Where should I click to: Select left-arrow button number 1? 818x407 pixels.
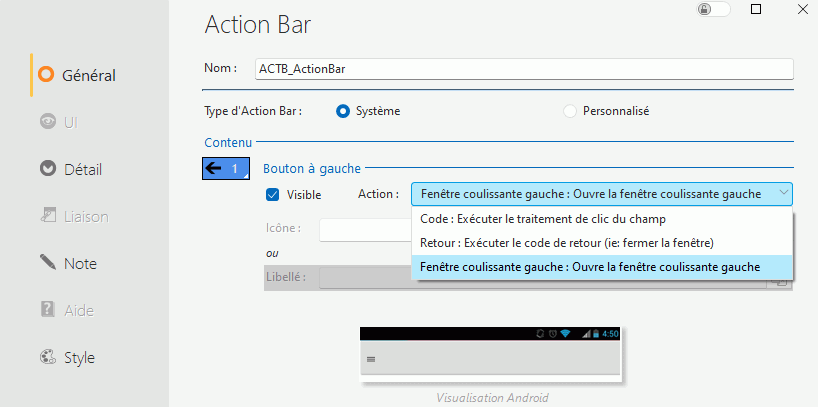coord(223,169)
